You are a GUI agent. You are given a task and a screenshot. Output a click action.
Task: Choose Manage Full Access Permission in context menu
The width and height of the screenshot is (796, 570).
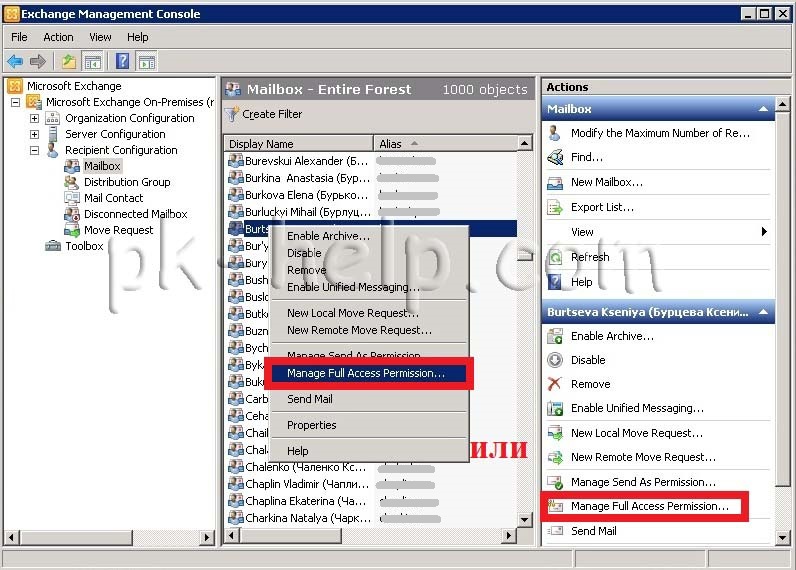(369, 373)
